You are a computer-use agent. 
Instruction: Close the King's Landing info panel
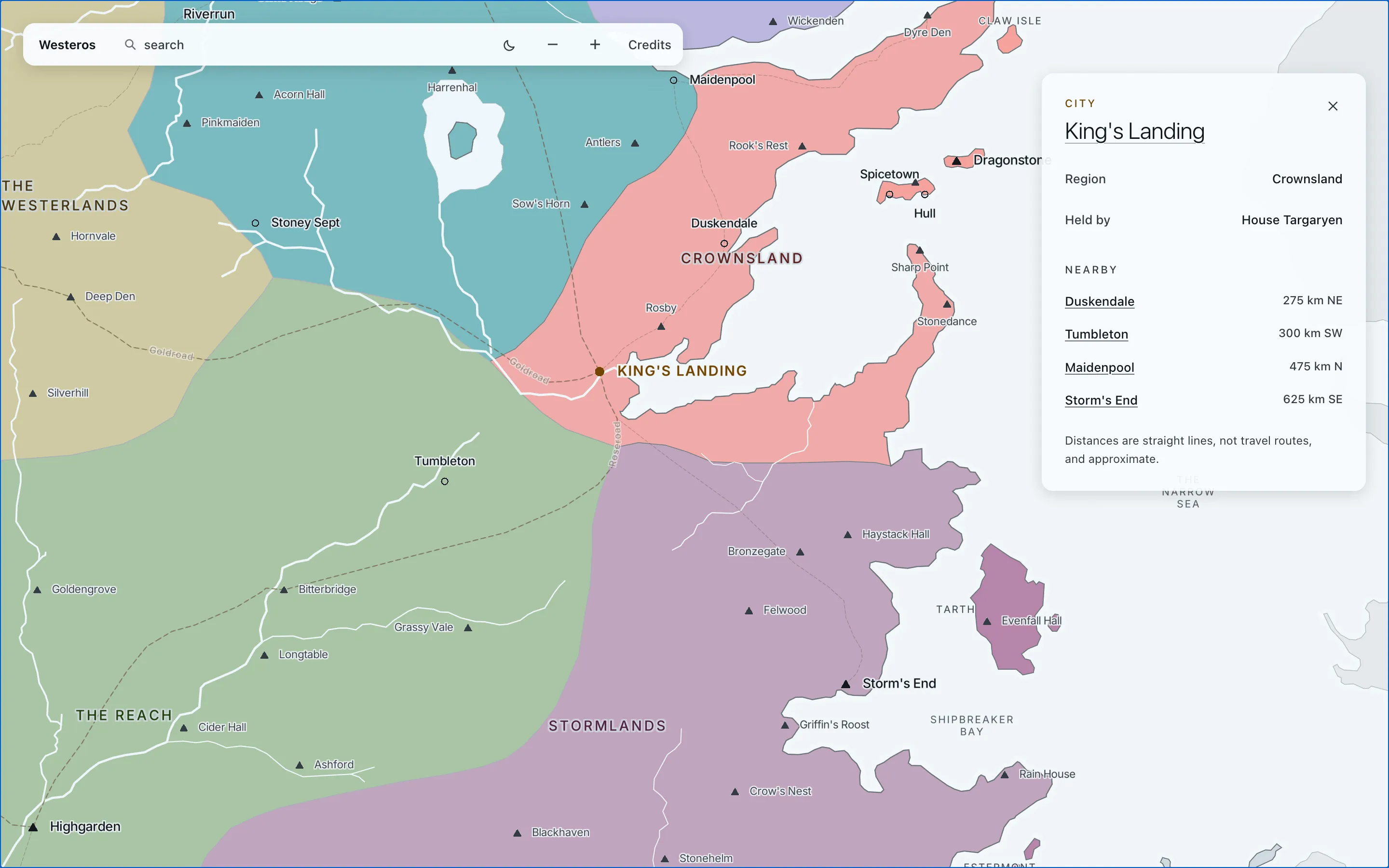(1333, 106)
